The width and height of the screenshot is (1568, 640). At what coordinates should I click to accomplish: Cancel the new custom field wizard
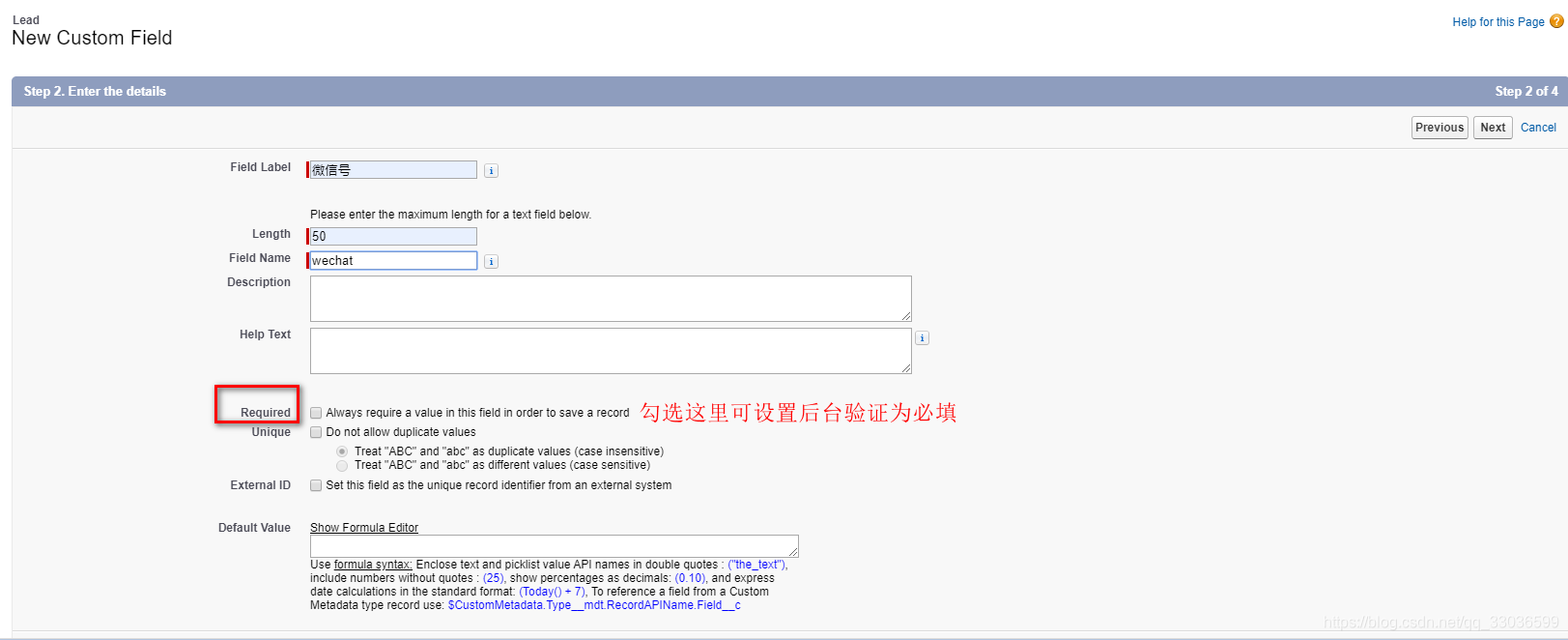pos(1538,128)
